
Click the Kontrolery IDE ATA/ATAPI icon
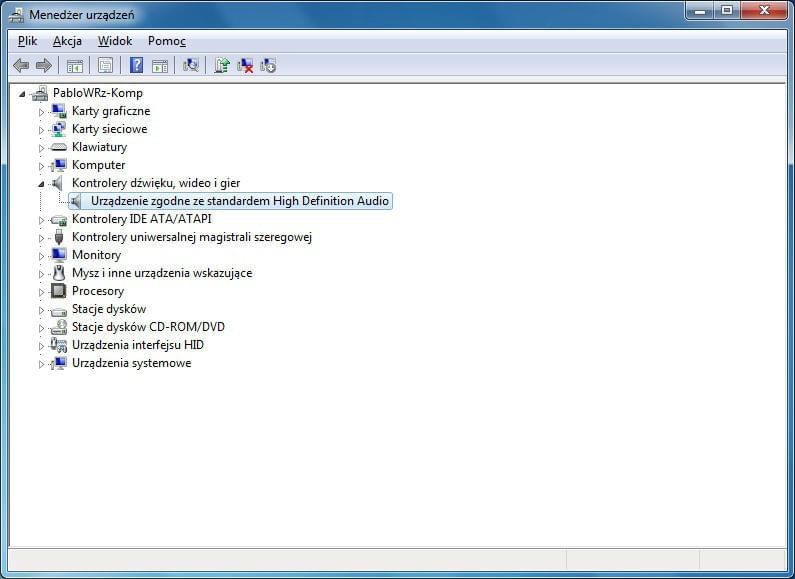pos(59,220)
